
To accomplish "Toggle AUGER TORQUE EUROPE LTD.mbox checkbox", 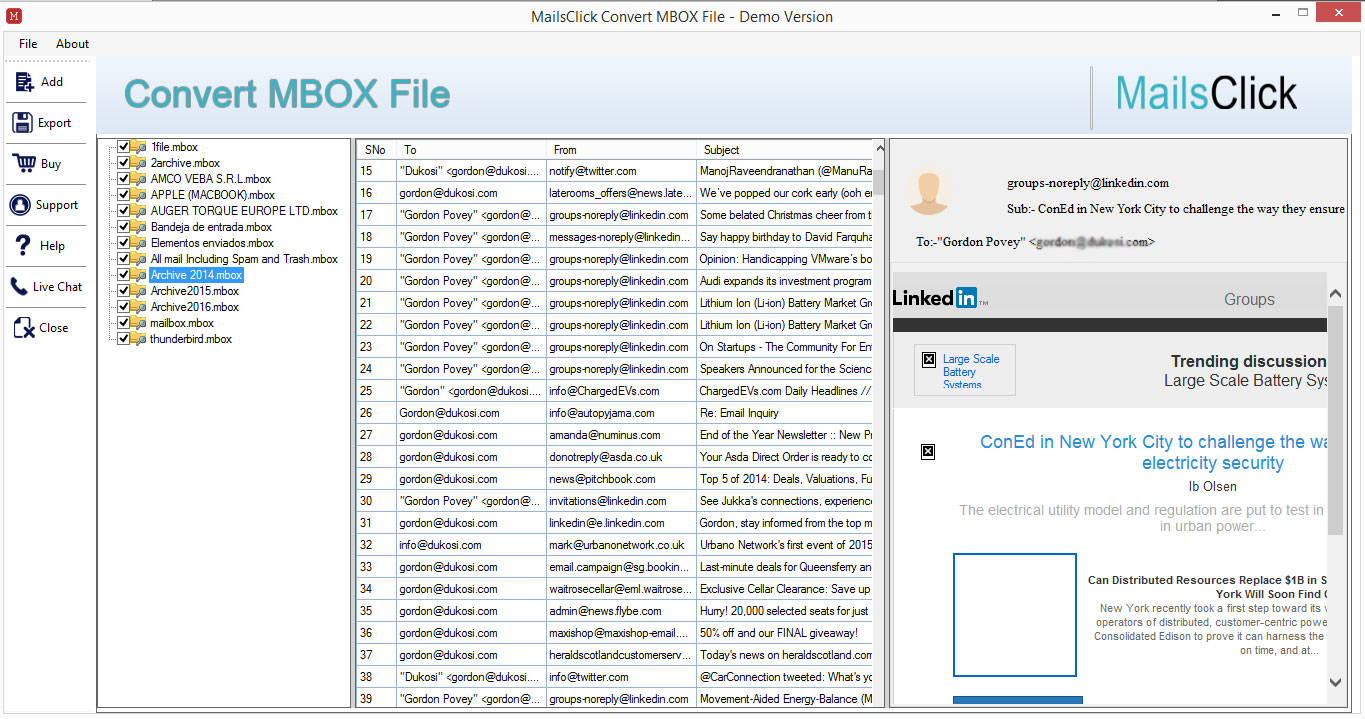I will (x=124, y=211).
